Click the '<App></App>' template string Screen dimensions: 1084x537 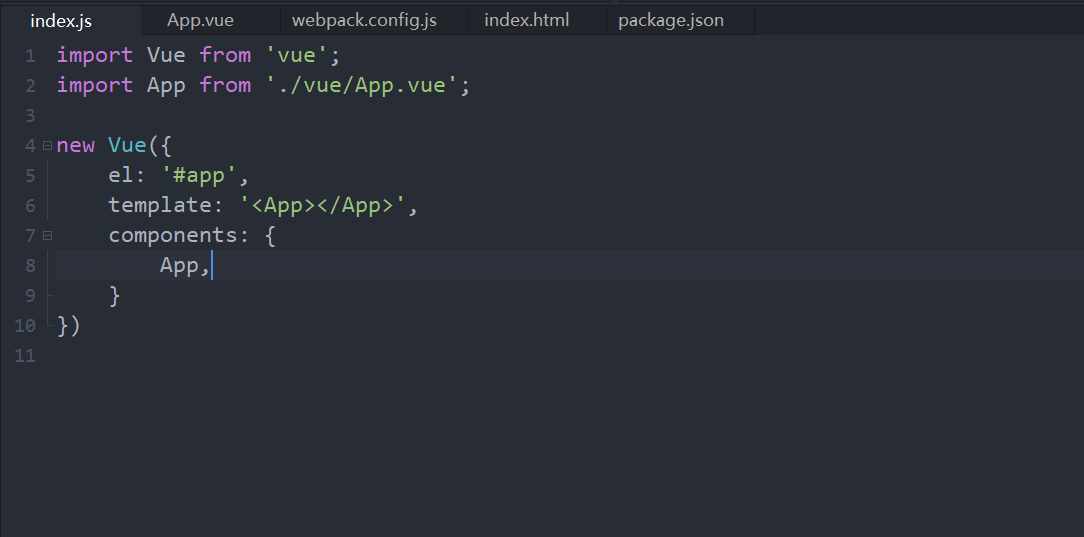322,205
